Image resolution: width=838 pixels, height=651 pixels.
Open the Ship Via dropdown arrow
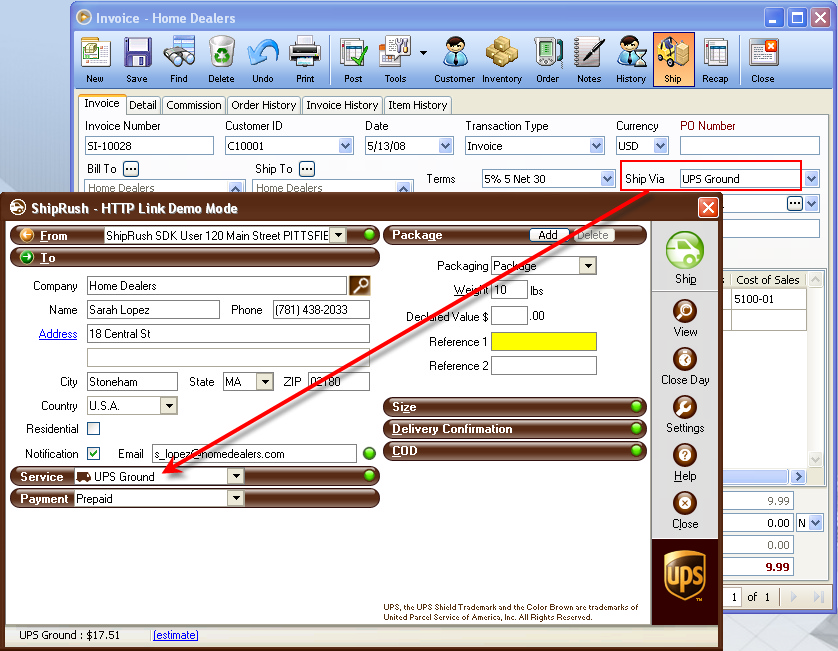point(812,179)
